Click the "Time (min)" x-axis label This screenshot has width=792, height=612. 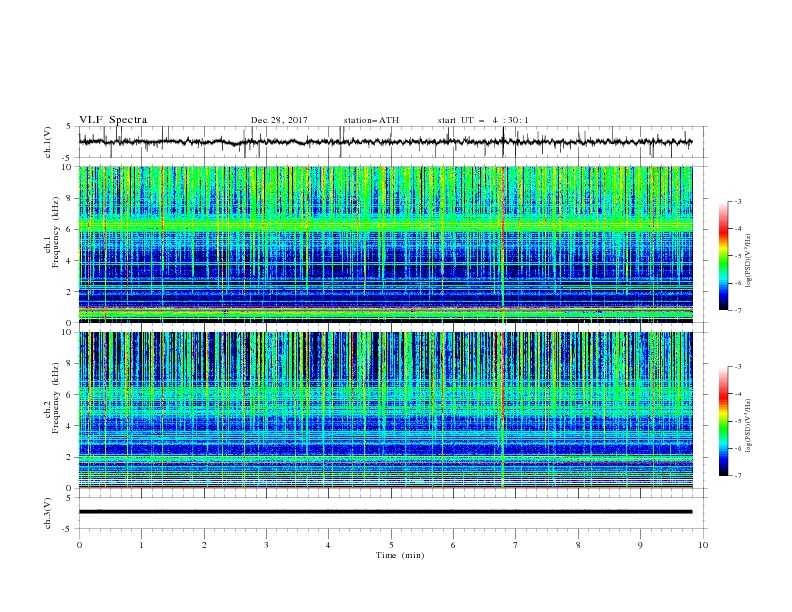(400, 555)
